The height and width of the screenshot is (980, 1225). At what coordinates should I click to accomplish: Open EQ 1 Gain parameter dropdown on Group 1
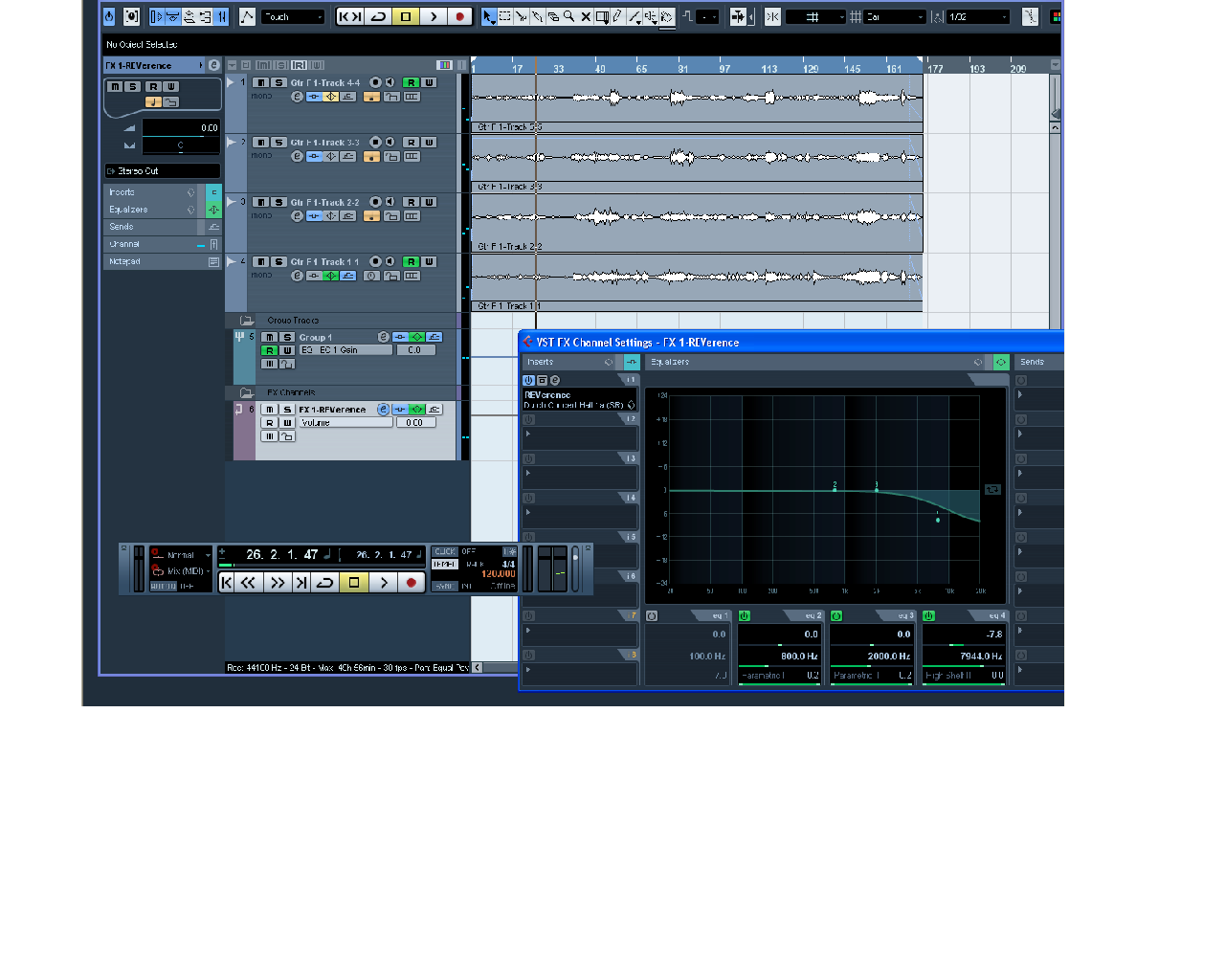[345, 350]
